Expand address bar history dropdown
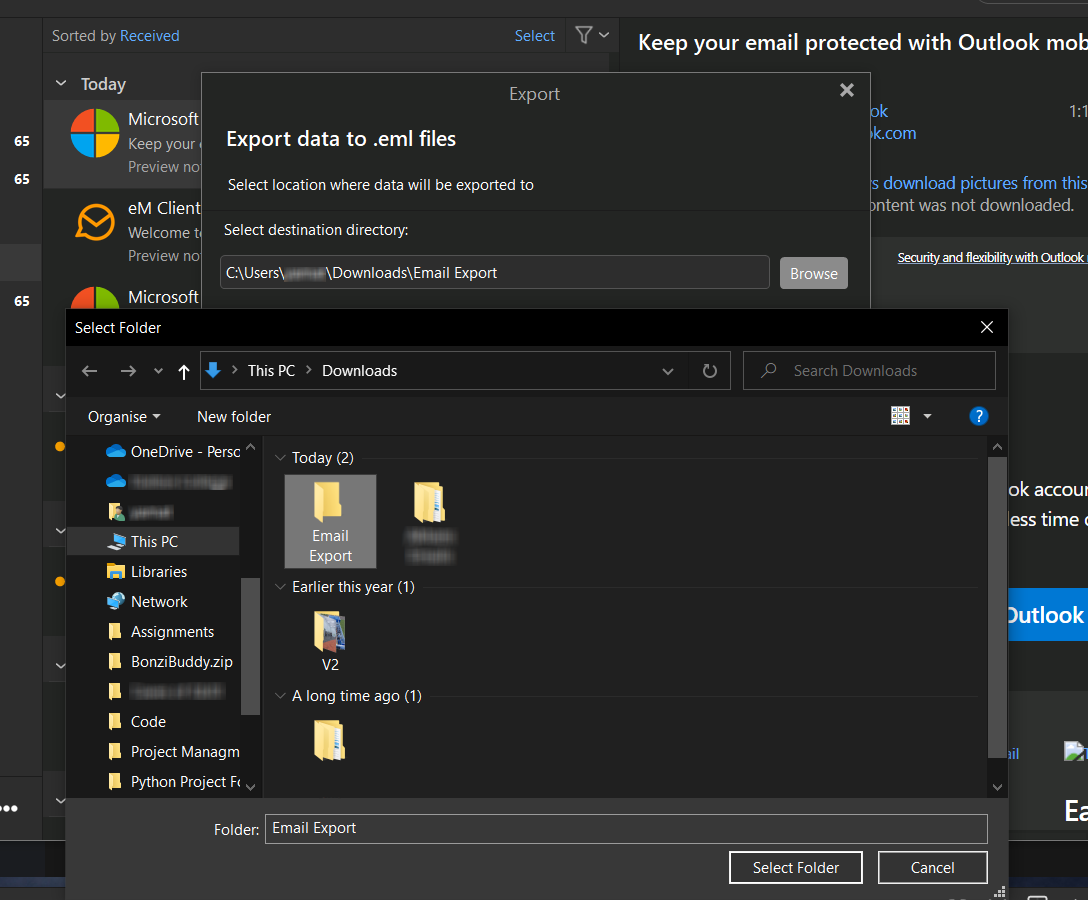Screen dimensions: 1088x900 click(668, 371)
